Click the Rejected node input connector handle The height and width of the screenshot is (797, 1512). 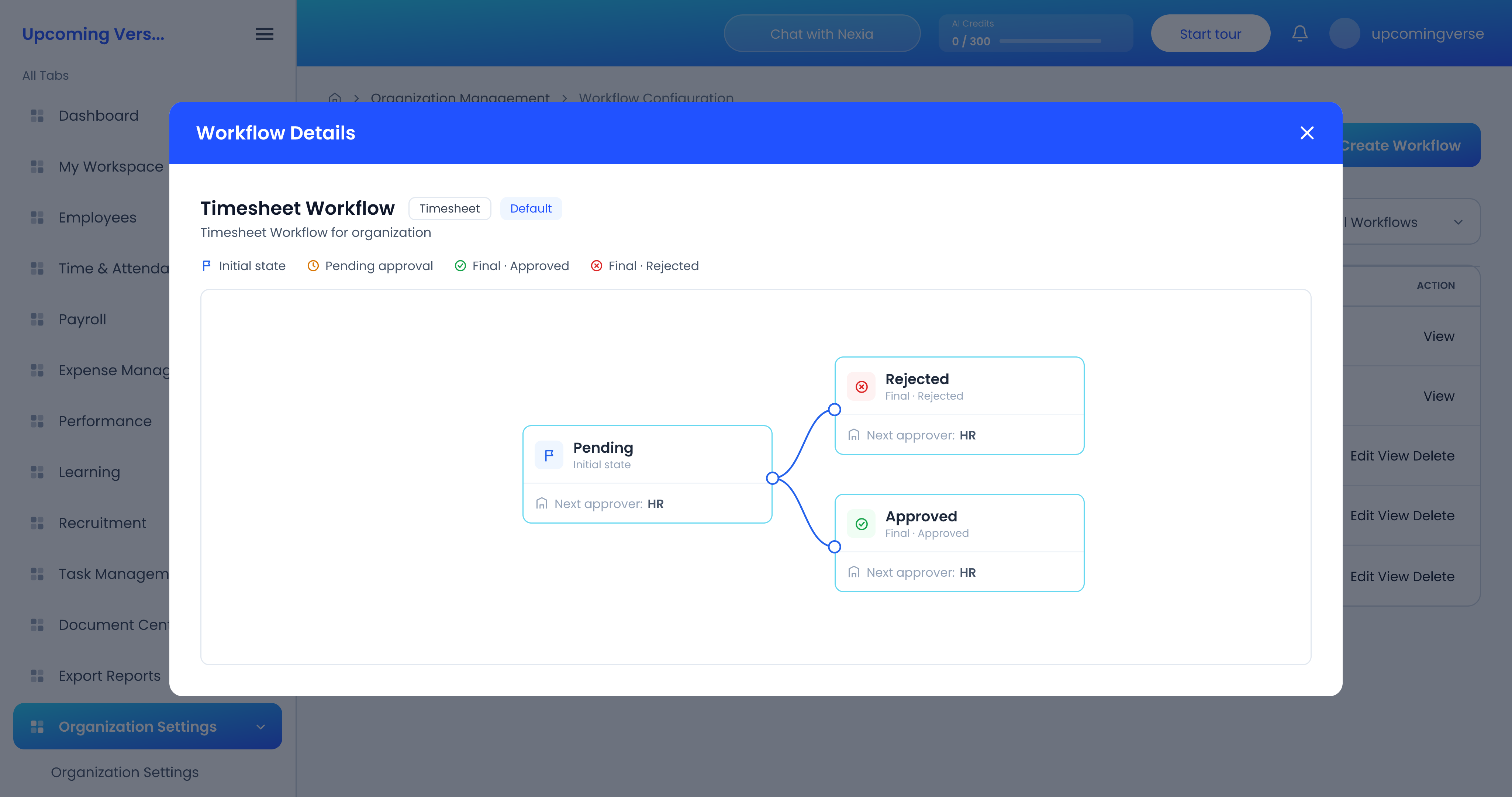click(x=834, y=410)
